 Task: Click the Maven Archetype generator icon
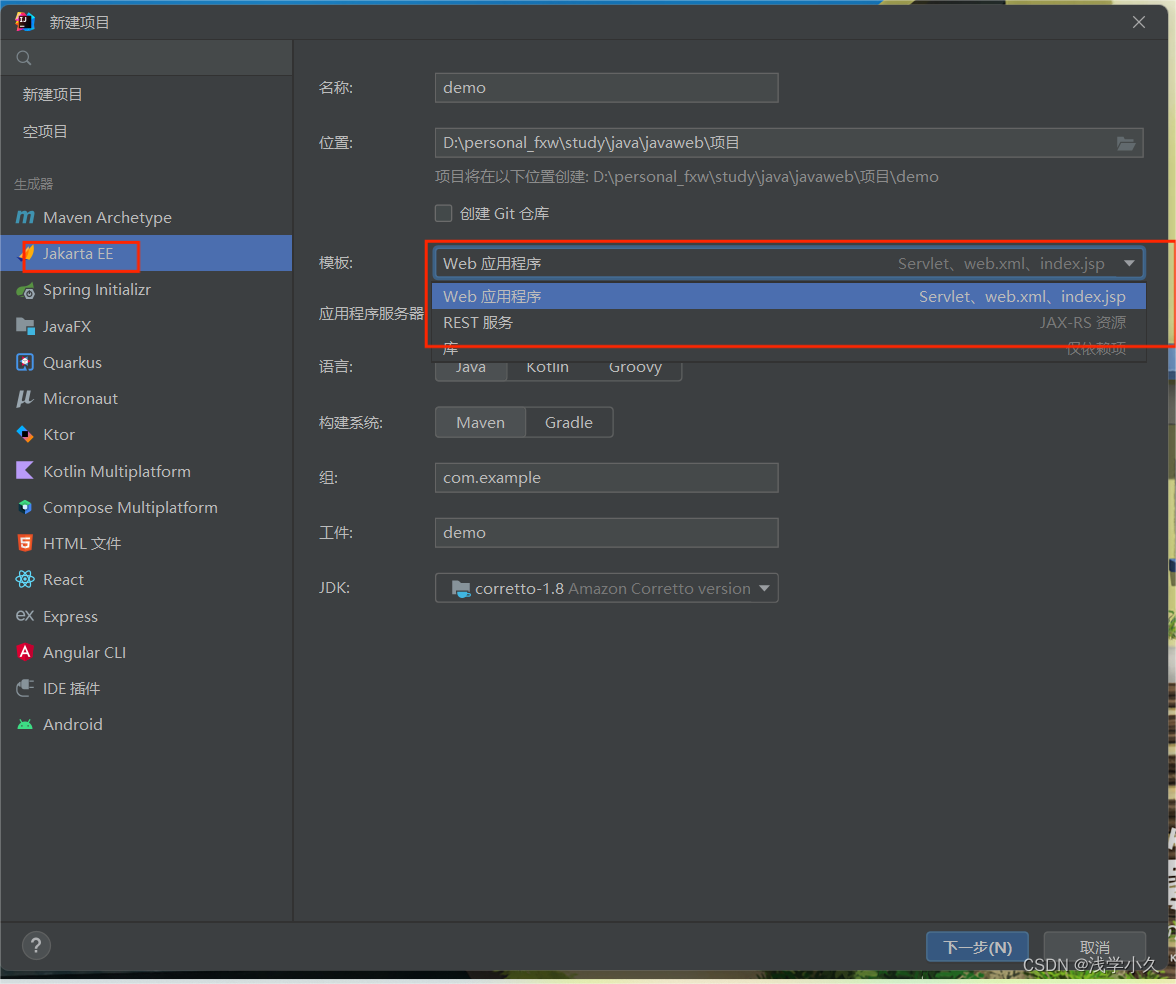pos(25,218)
